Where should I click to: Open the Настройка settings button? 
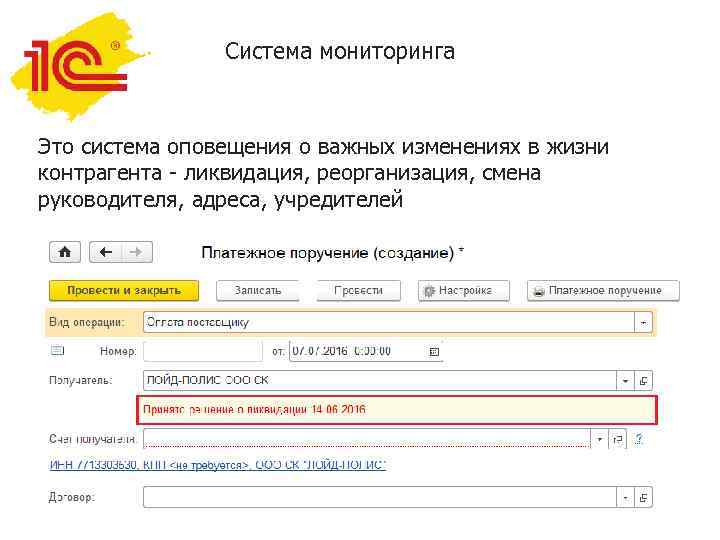(464, 291)
